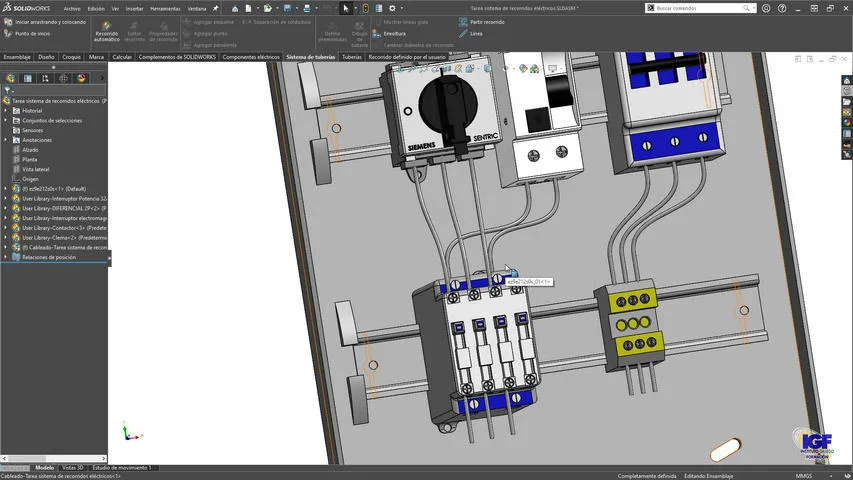This screenshot has height=480, width=853.
Task: Open the Herramientas menu
Action: [x=165, y=9]
